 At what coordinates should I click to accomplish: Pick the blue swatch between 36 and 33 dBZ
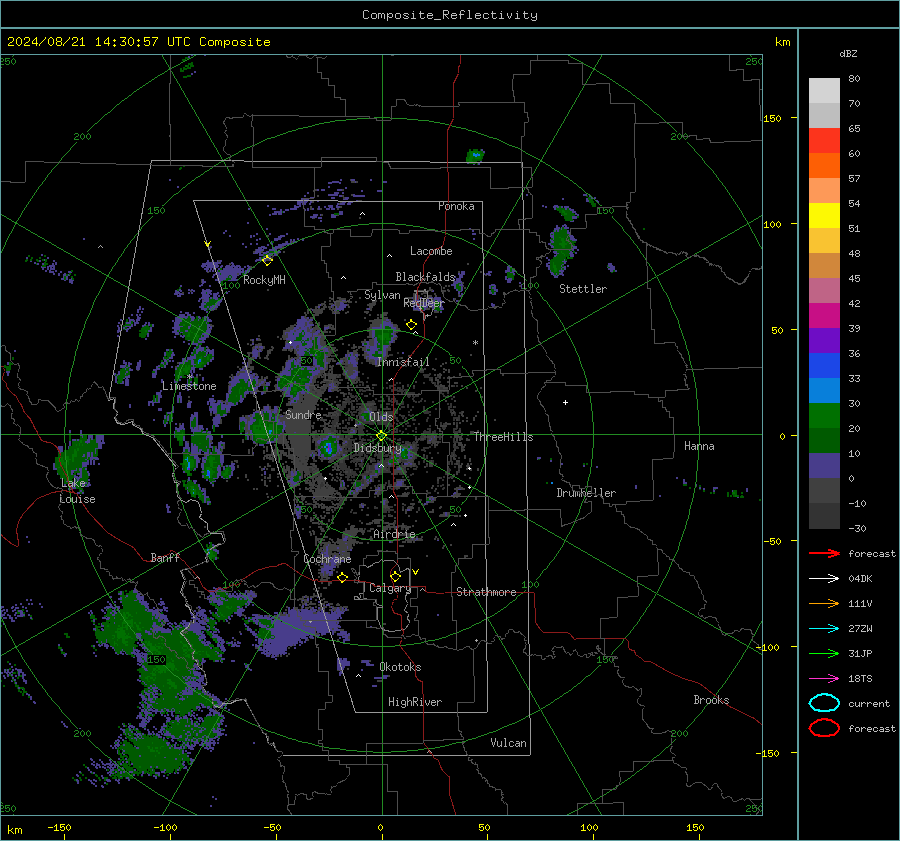[824, 366]
